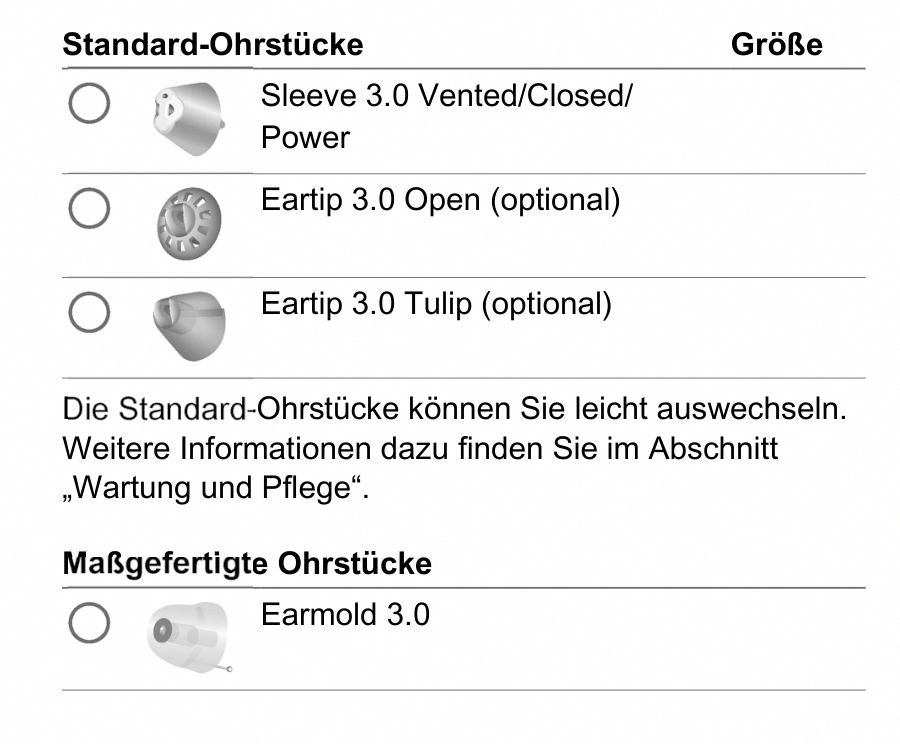
Task: Click the "Größe" column heading
Action: (777, 45)
